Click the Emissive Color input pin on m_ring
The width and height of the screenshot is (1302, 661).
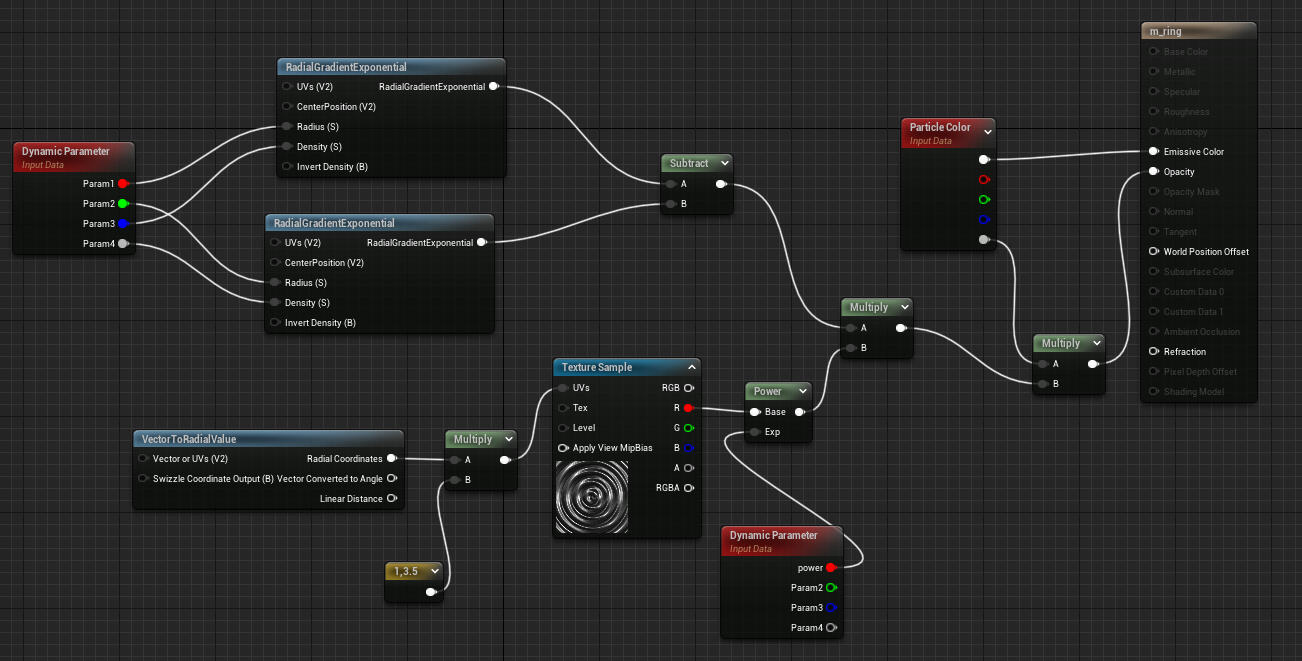pyautogui.click(x=1154, y=152)
